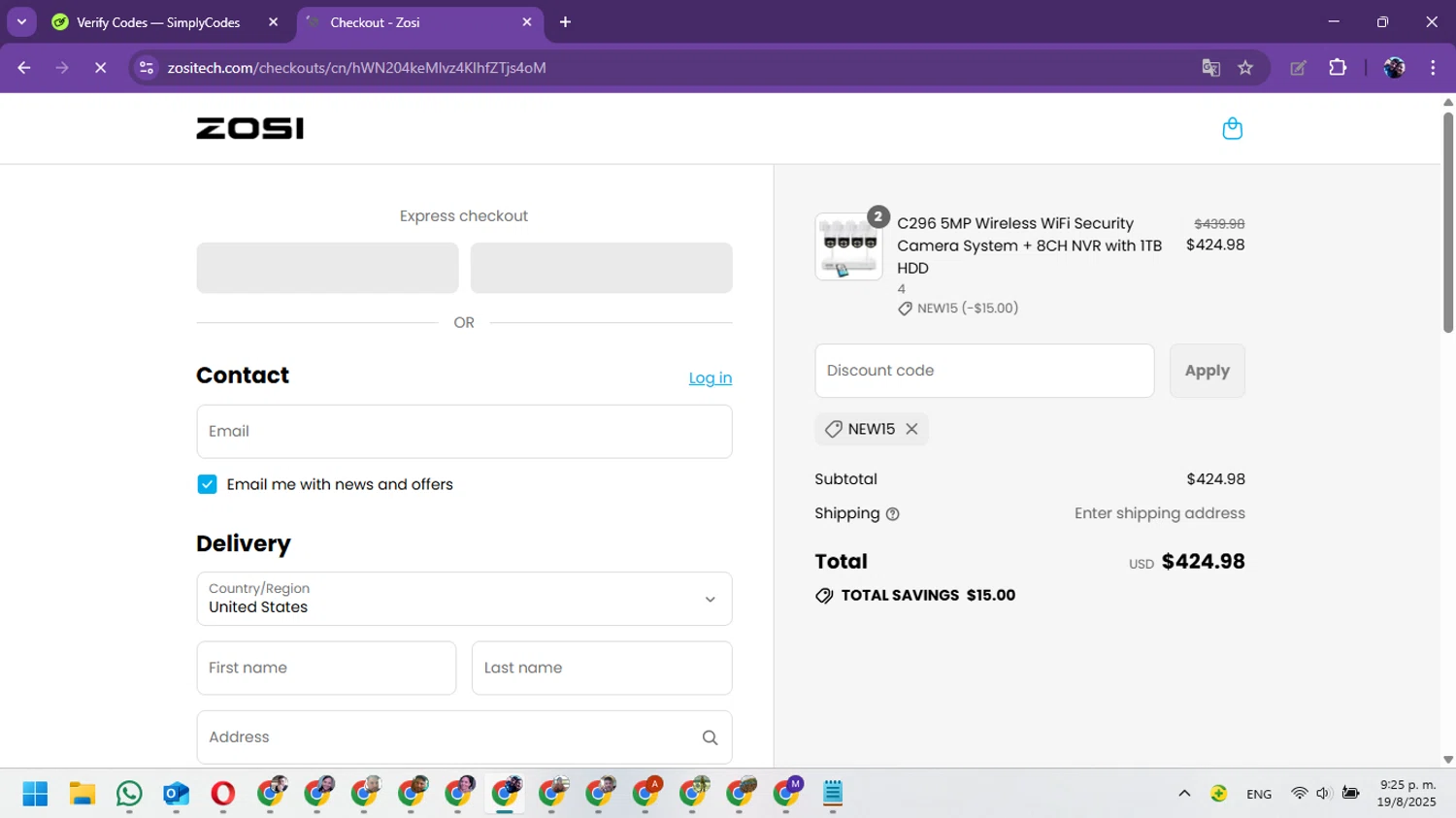Viewport: 1456px width, 818px height.
Task: Click the address search magnifier icon
Action: click(x=710, y=737)
